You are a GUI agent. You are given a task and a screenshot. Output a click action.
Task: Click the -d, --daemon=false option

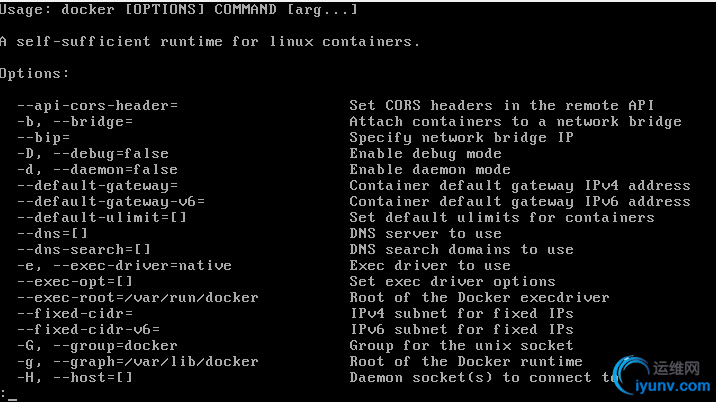coord(97,169)
